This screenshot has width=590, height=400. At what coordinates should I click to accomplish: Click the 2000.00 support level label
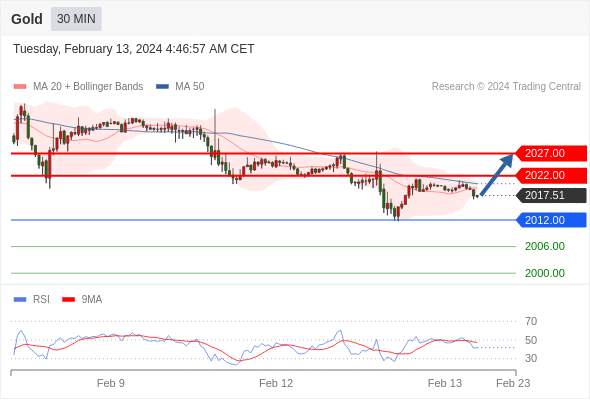(x=545, y=273)
